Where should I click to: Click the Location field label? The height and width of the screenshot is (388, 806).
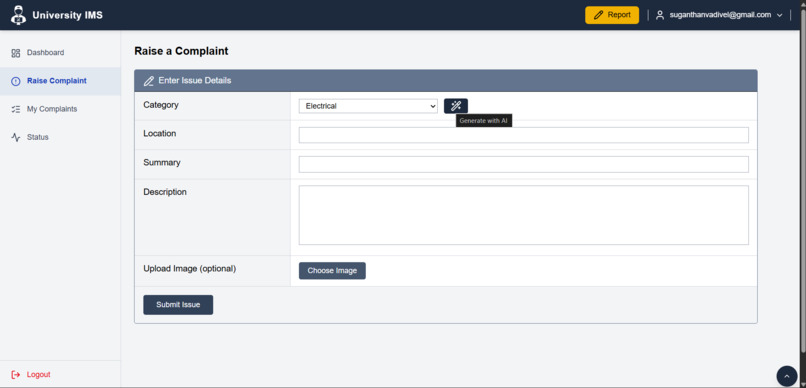[x=160, y=134]
